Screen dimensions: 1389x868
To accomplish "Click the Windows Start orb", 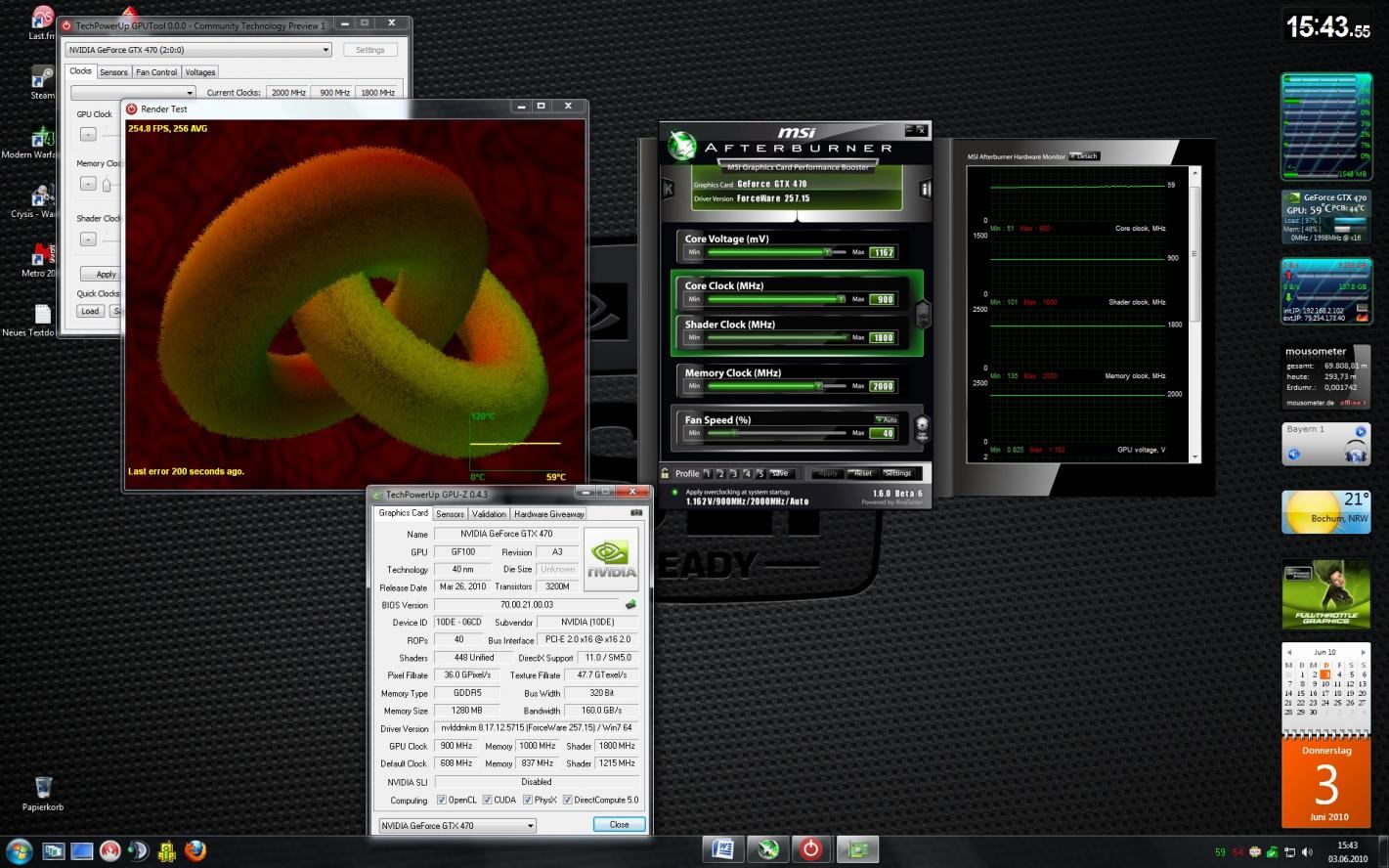I will click(19, 850).
